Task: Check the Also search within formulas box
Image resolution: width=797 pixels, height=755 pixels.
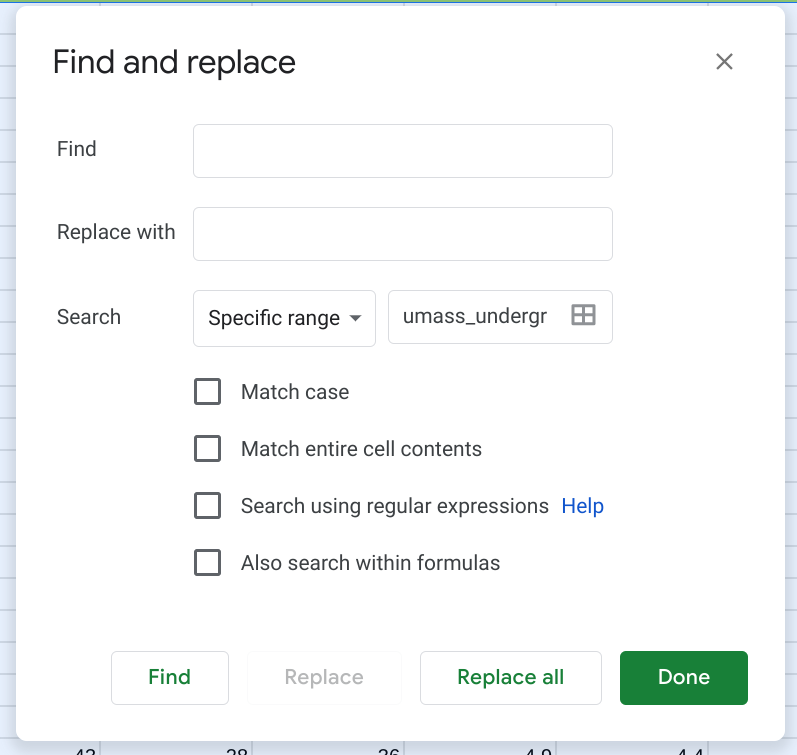Action: (207, 563)
